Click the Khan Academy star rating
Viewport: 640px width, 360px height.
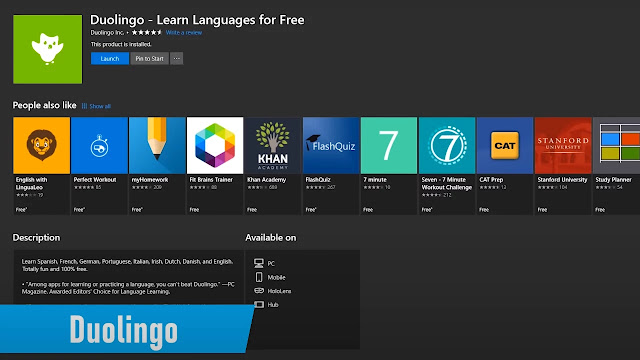258,187
